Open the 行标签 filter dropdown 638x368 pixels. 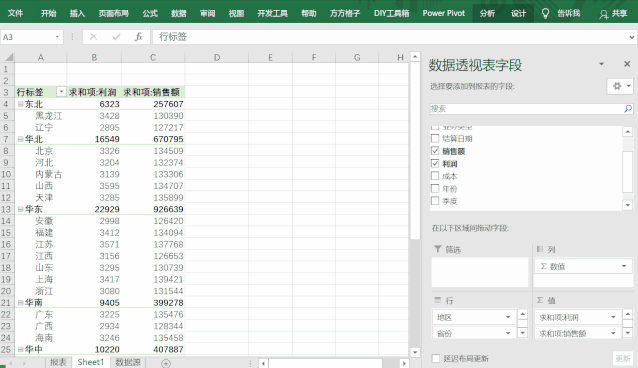[61, 92]
